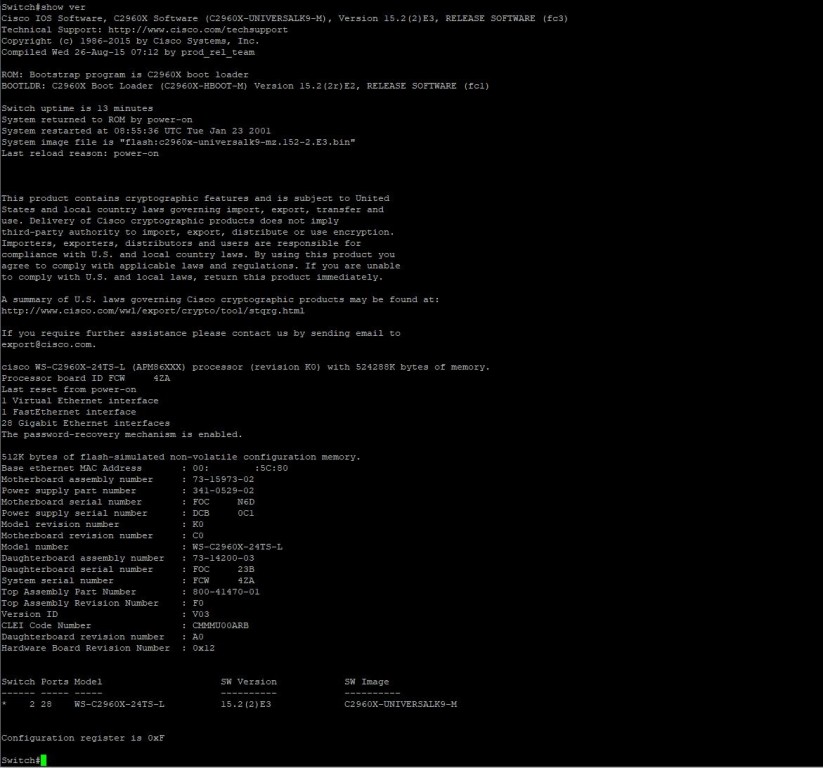Click the 'Last reload reason: power-on' line
Viewport: 823px width, 768px height.
80,153
